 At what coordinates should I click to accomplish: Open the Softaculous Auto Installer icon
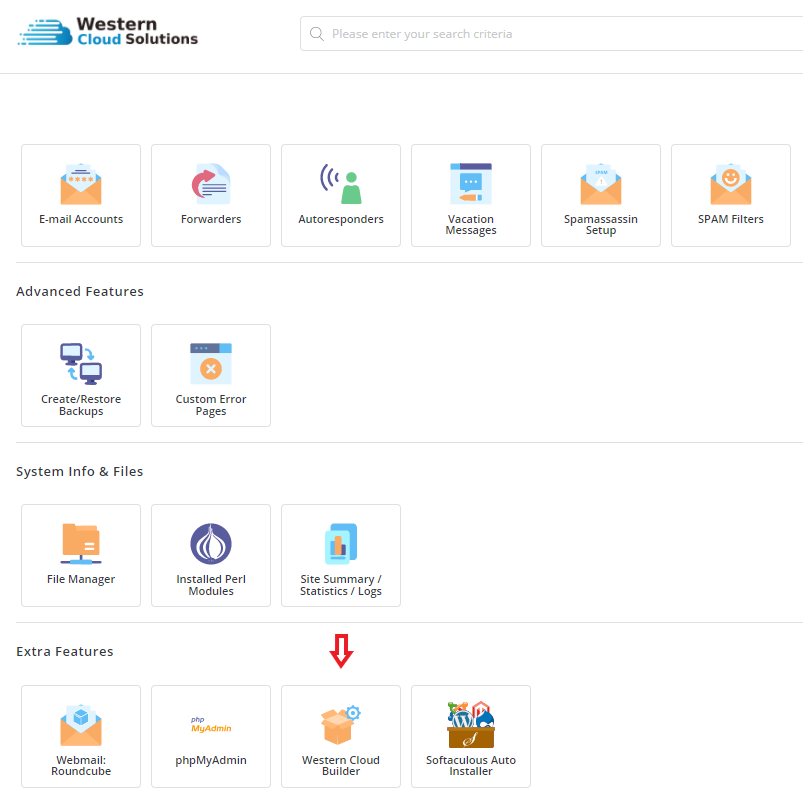[x=471, y=725]
